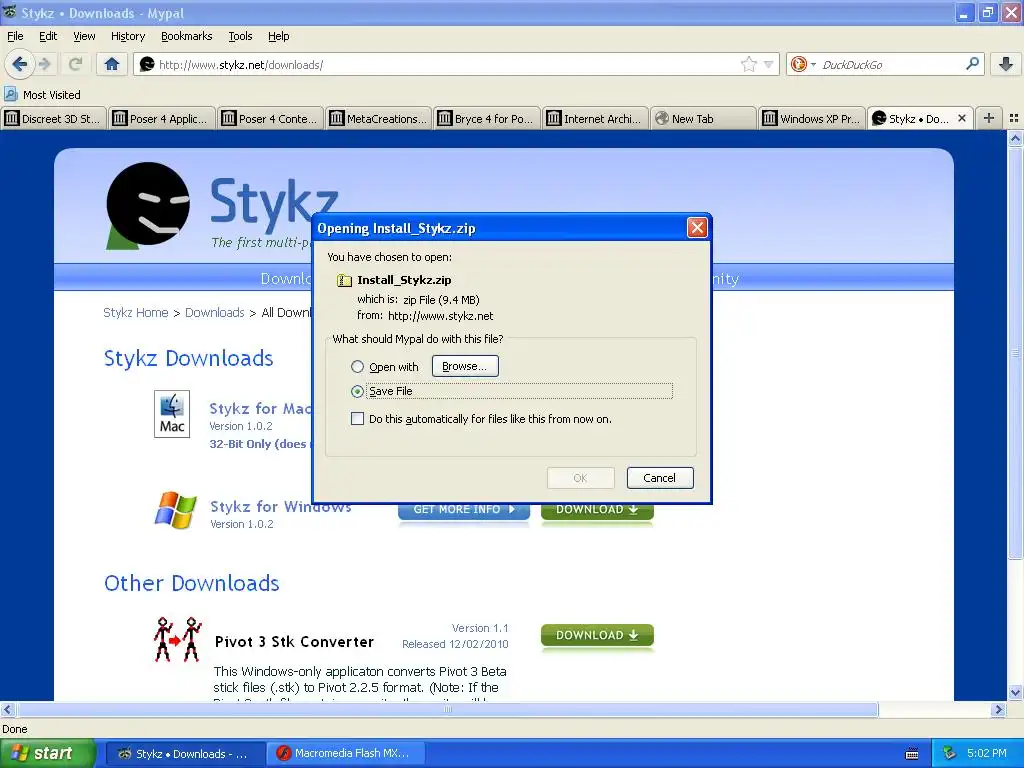
Task: Open the list all tabs icon
Action: coord(1014,118)
